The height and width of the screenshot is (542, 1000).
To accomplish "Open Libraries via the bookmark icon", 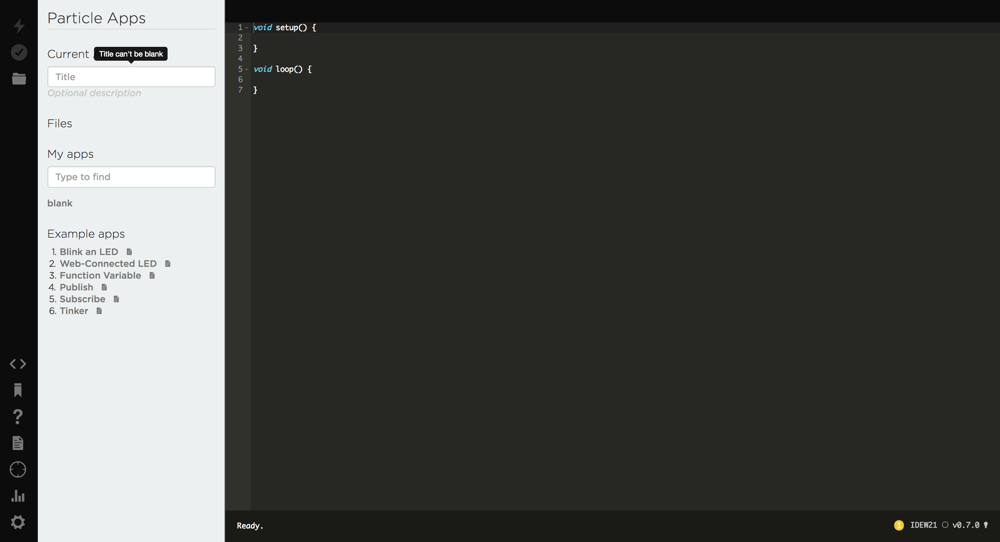I will pos(18,390).
